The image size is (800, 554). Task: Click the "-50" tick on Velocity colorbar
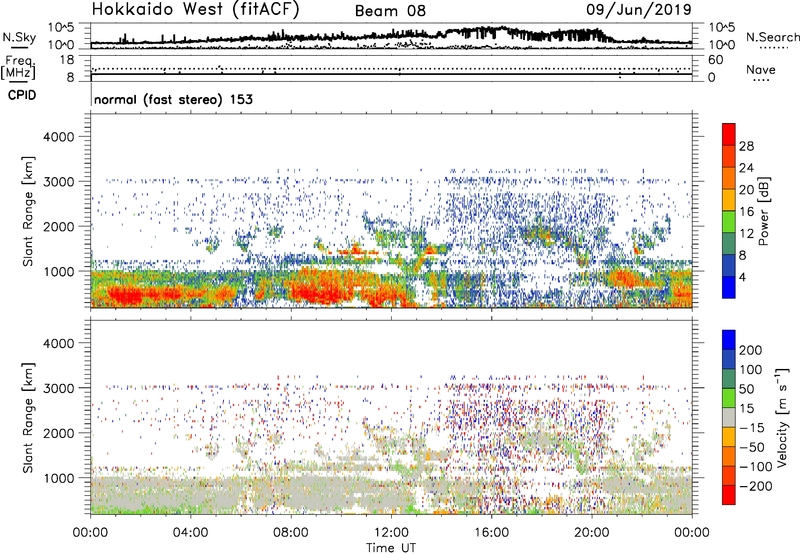[752, 447]
